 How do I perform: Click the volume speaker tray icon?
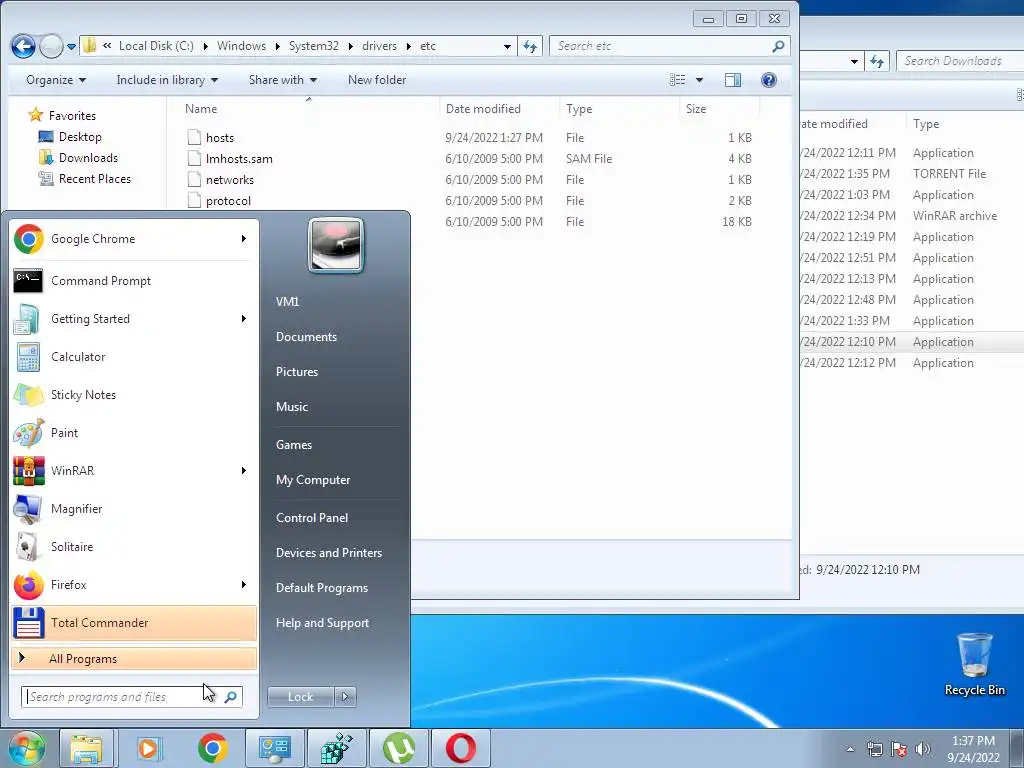[923, 749]
